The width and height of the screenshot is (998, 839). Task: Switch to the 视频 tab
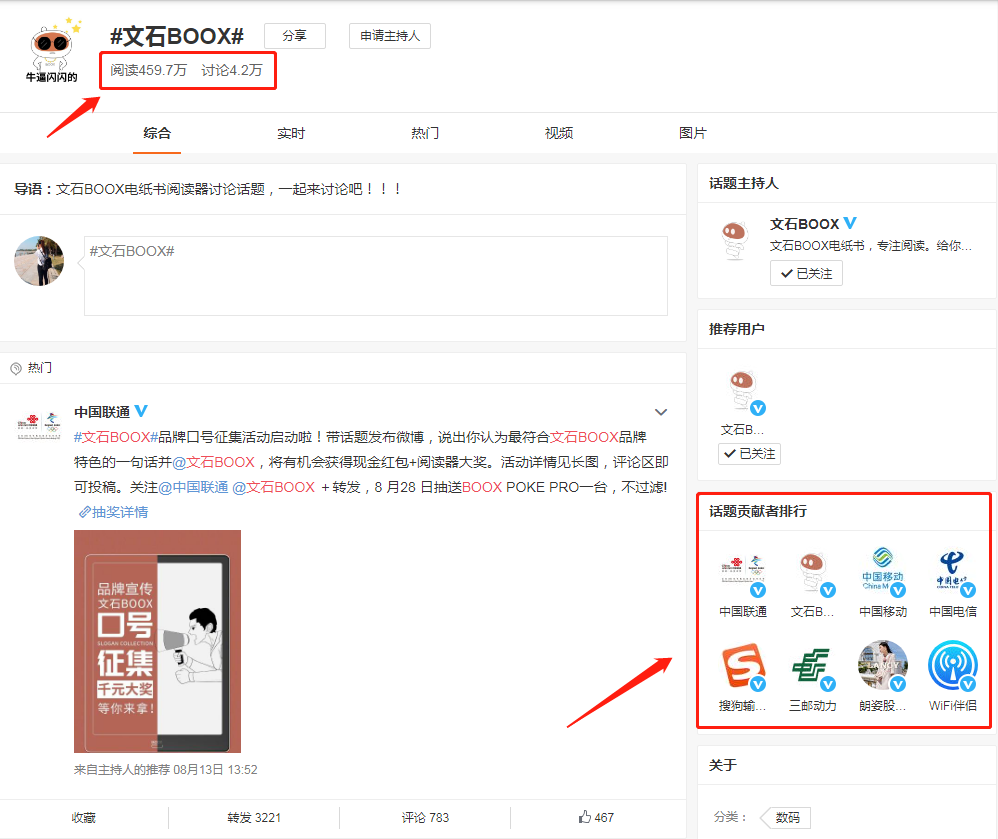(559, 133)
